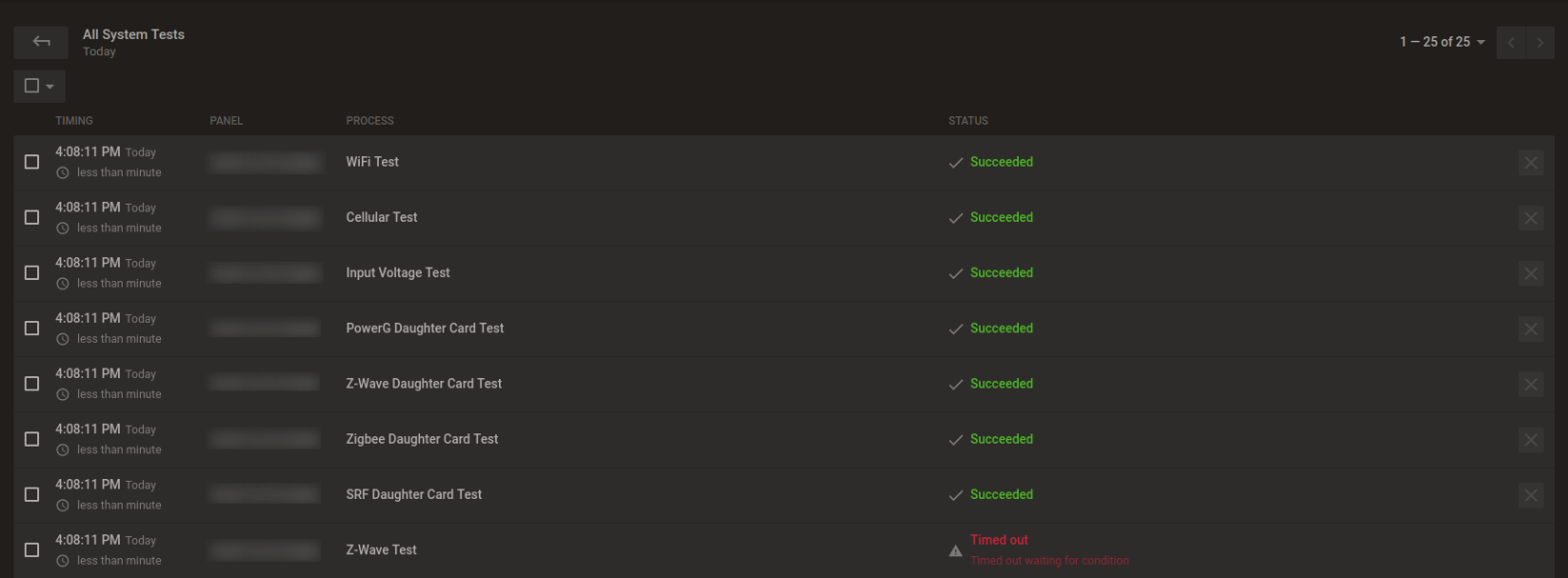Open the WiFi Test Succeeded status link

(x=1001, y=162)
